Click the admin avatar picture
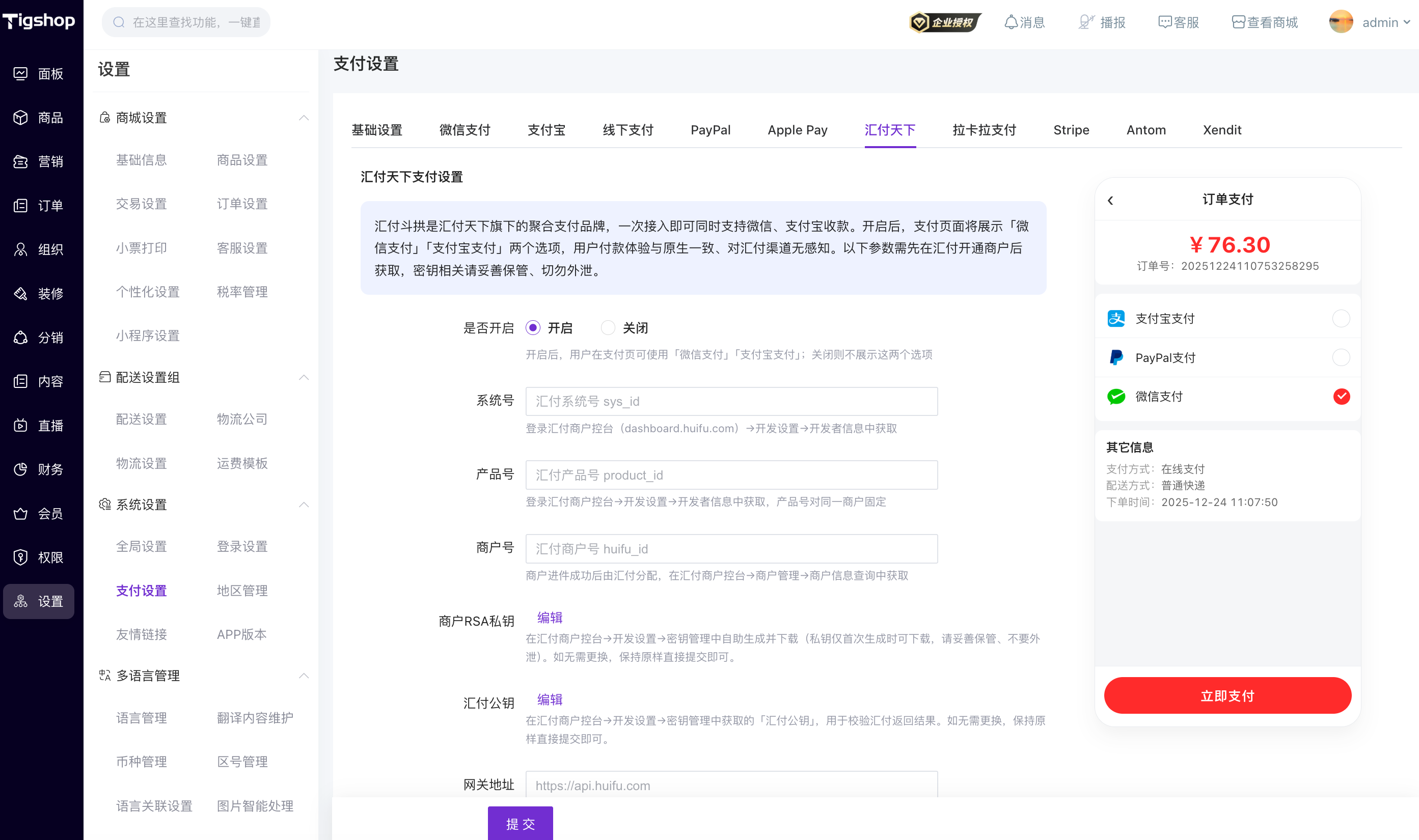The height and width of the screenshot is (840, 1419). [x=1341, y=22]
